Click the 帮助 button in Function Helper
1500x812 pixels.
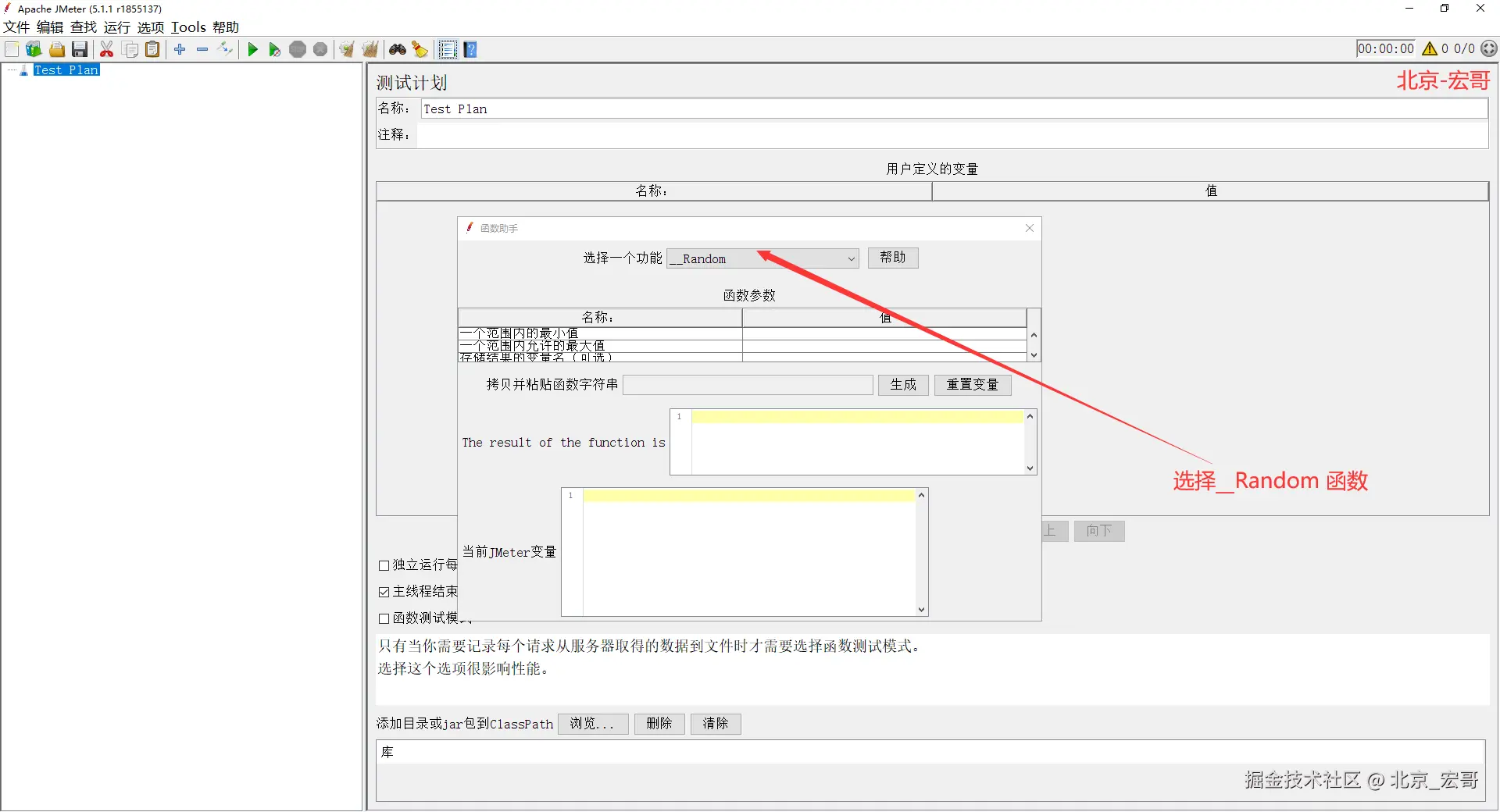[x=893, y=258]
